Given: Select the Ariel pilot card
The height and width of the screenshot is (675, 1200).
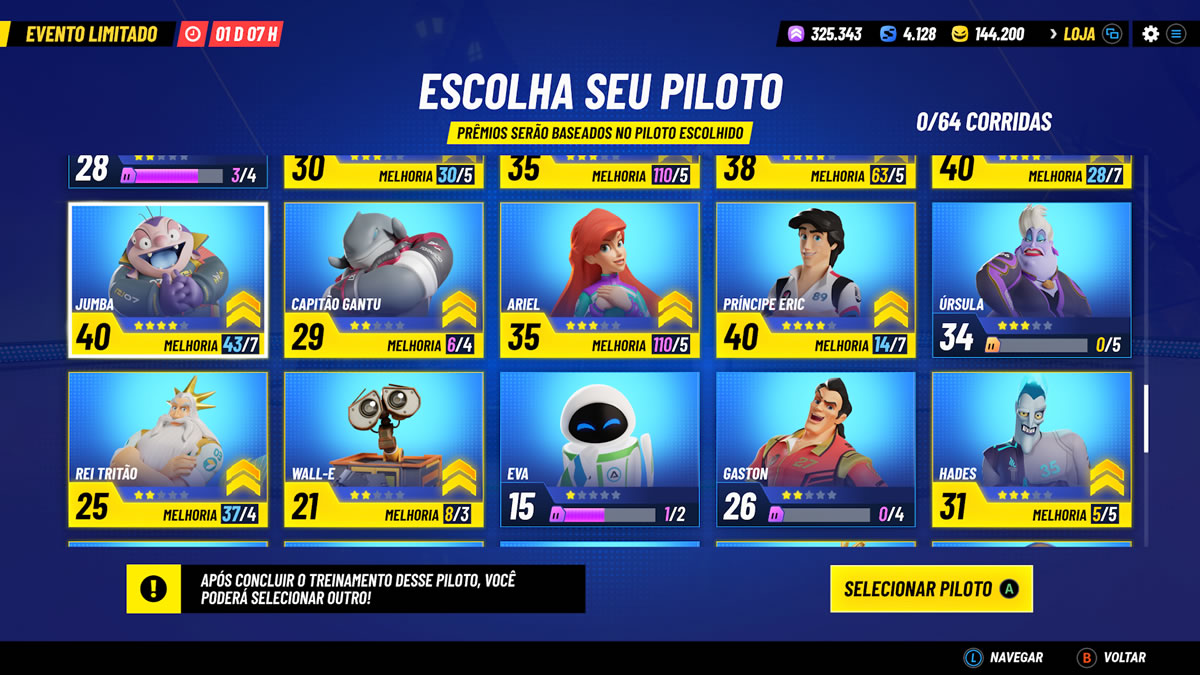Looking at the screenshot, I should click(600, 280).
